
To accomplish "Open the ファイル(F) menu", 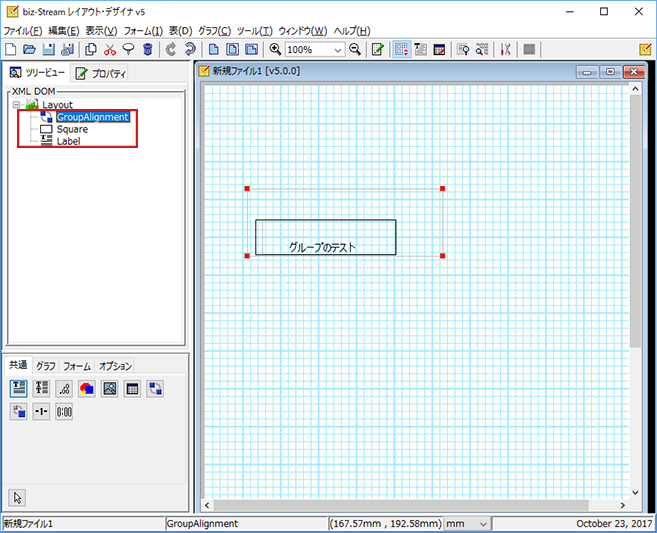I will tap(23, 31).
